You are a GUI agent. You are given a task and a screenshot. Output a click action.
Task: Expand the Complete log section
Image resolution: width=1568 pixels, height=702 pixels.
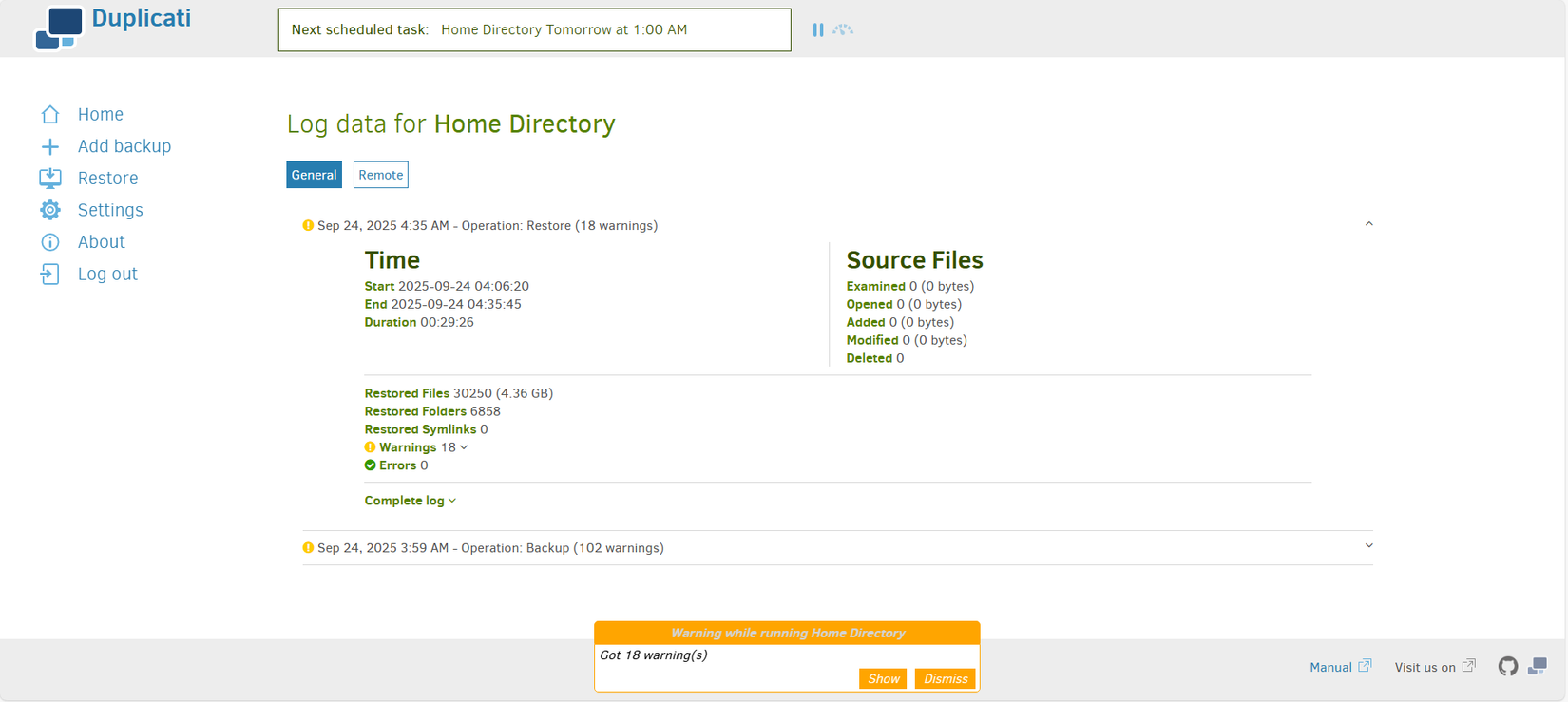click(x=410, y=501)
